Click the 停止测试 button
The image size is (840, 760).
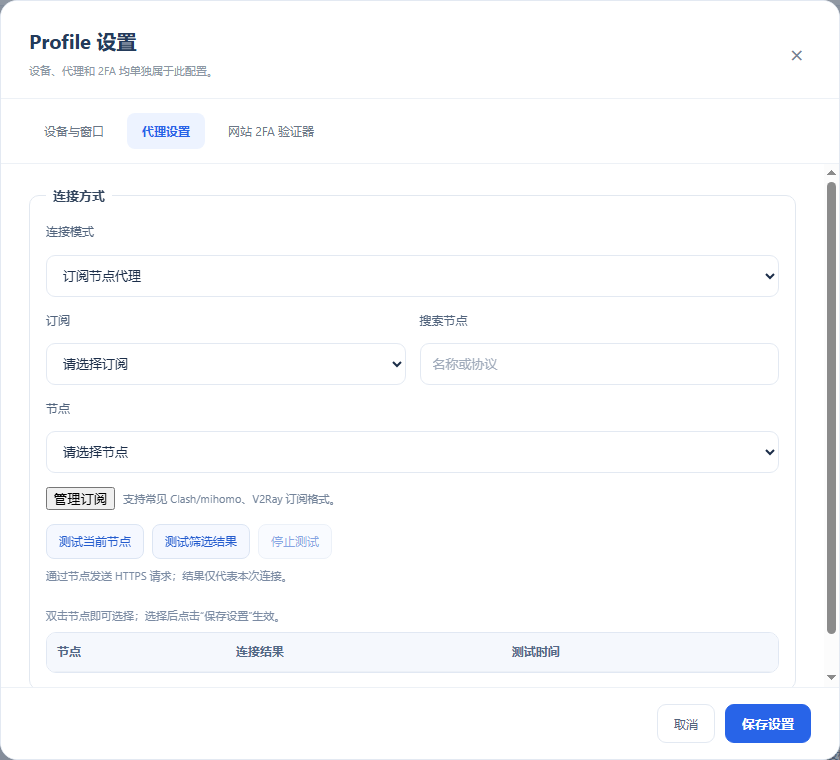point(295,541)
